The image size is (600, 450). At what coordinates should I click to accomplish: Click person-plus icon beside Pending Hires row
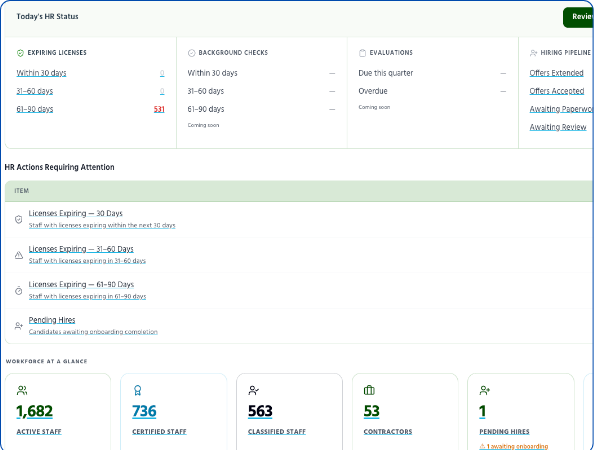[x=18, y=326]
